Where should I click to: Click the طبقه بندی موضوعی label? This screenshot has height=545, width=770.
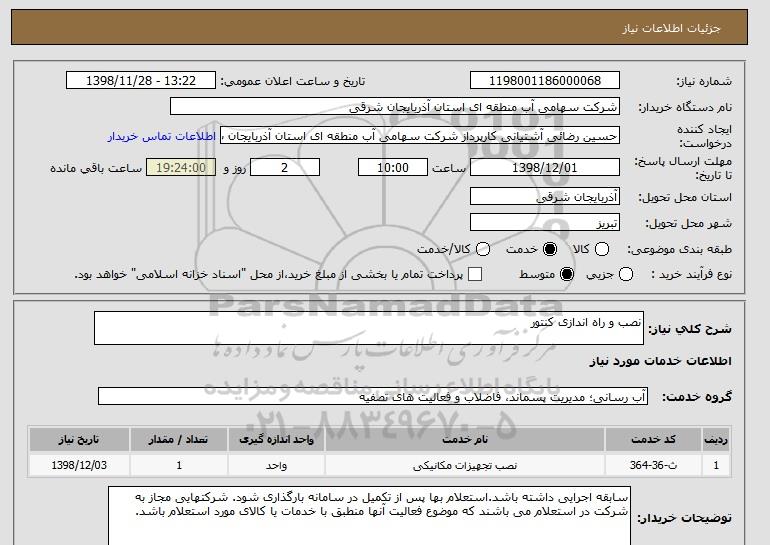point(679,249)
